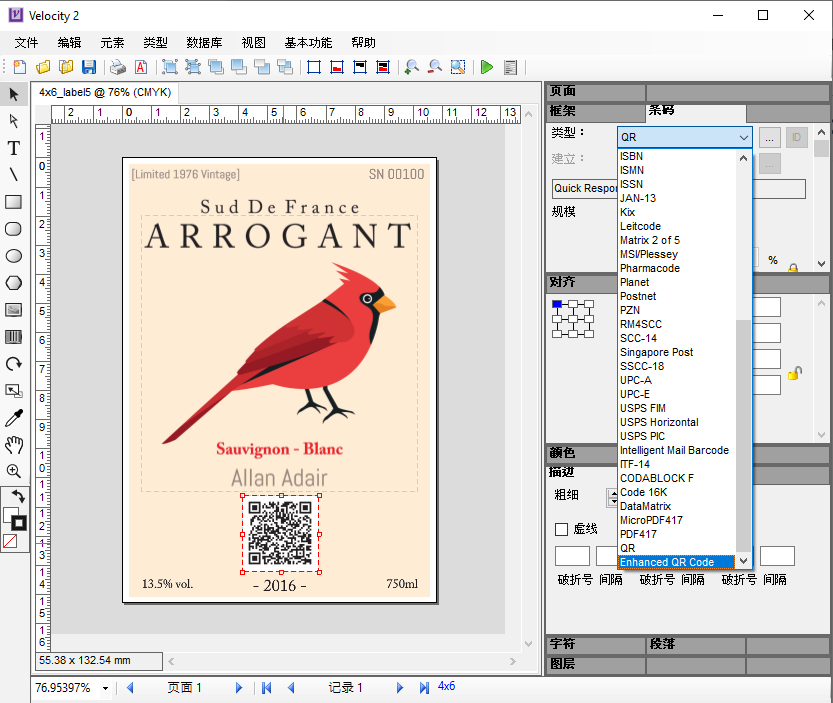The width and height of the screenshot is (833, 703).
Task: Select the Rotate tool
Action: 14,364
